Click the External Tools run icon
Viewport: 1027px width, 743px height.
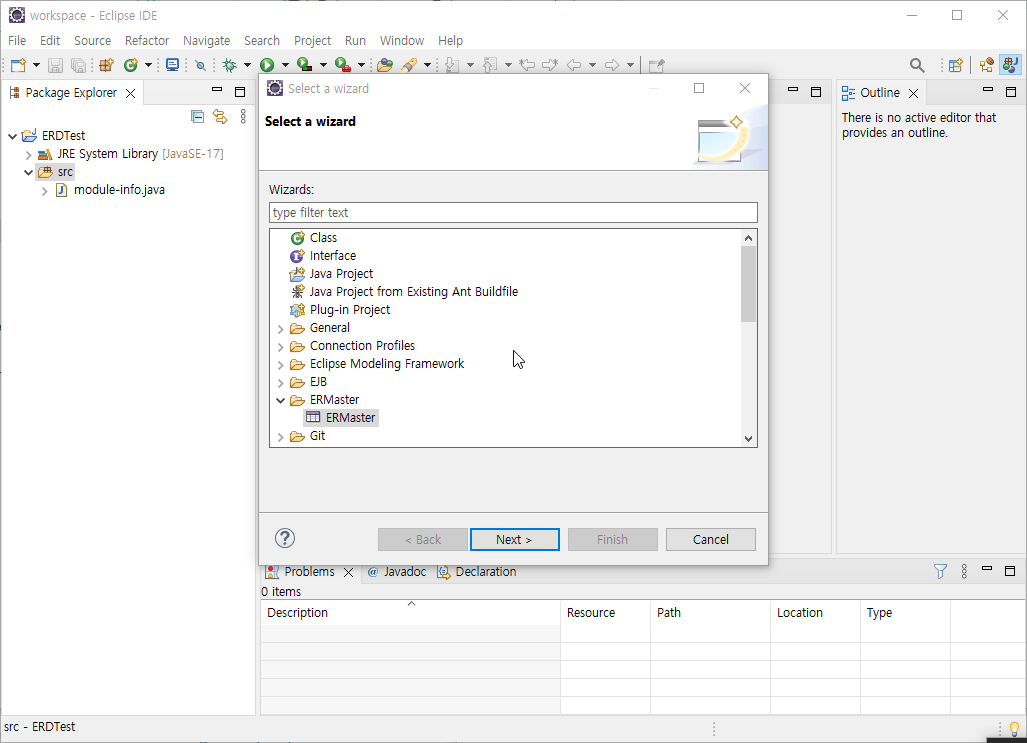[342, 65]
